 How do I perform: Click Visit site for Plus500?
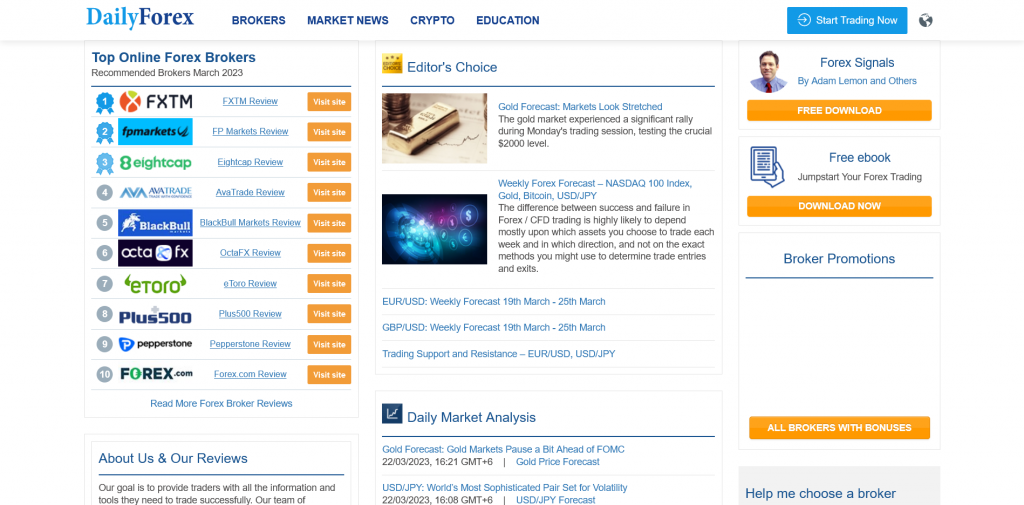(329, 314)
